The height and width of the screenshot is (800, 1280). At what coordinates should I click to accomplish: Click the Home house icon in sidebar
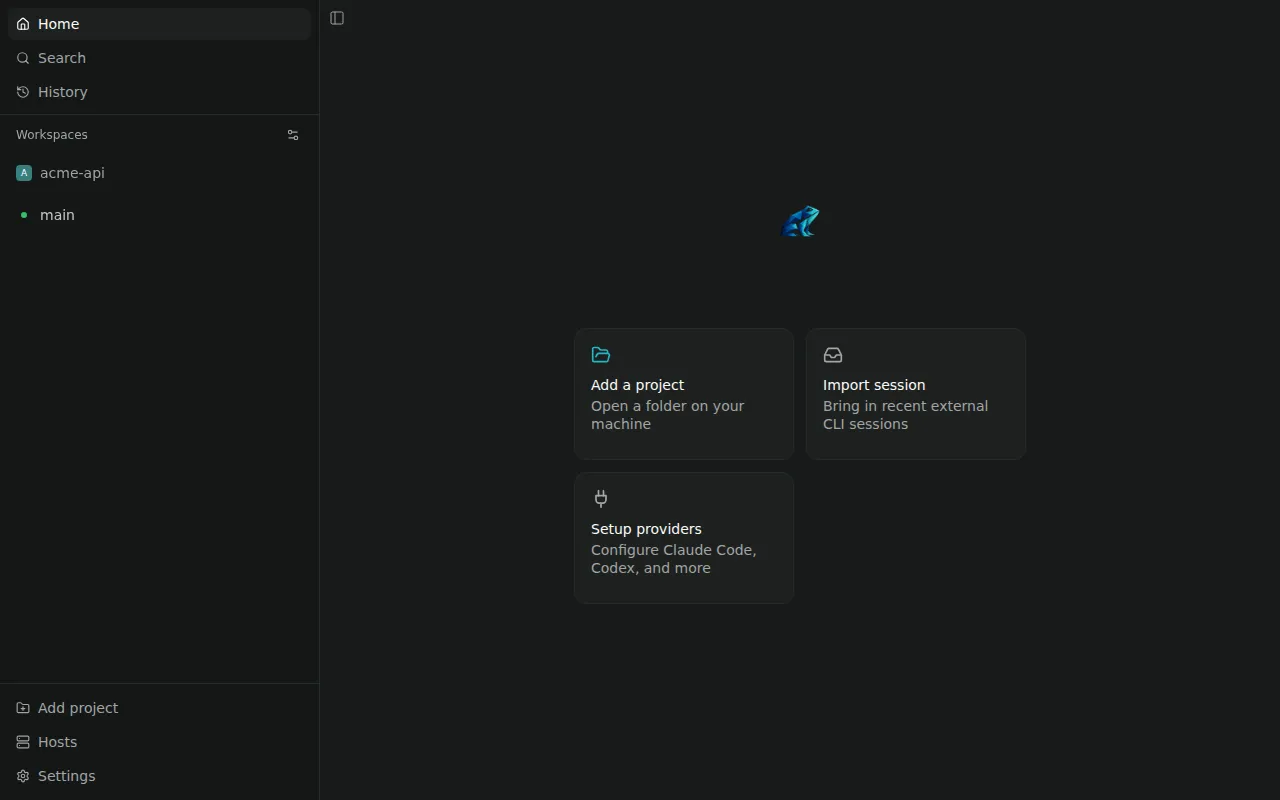(23, 24)
